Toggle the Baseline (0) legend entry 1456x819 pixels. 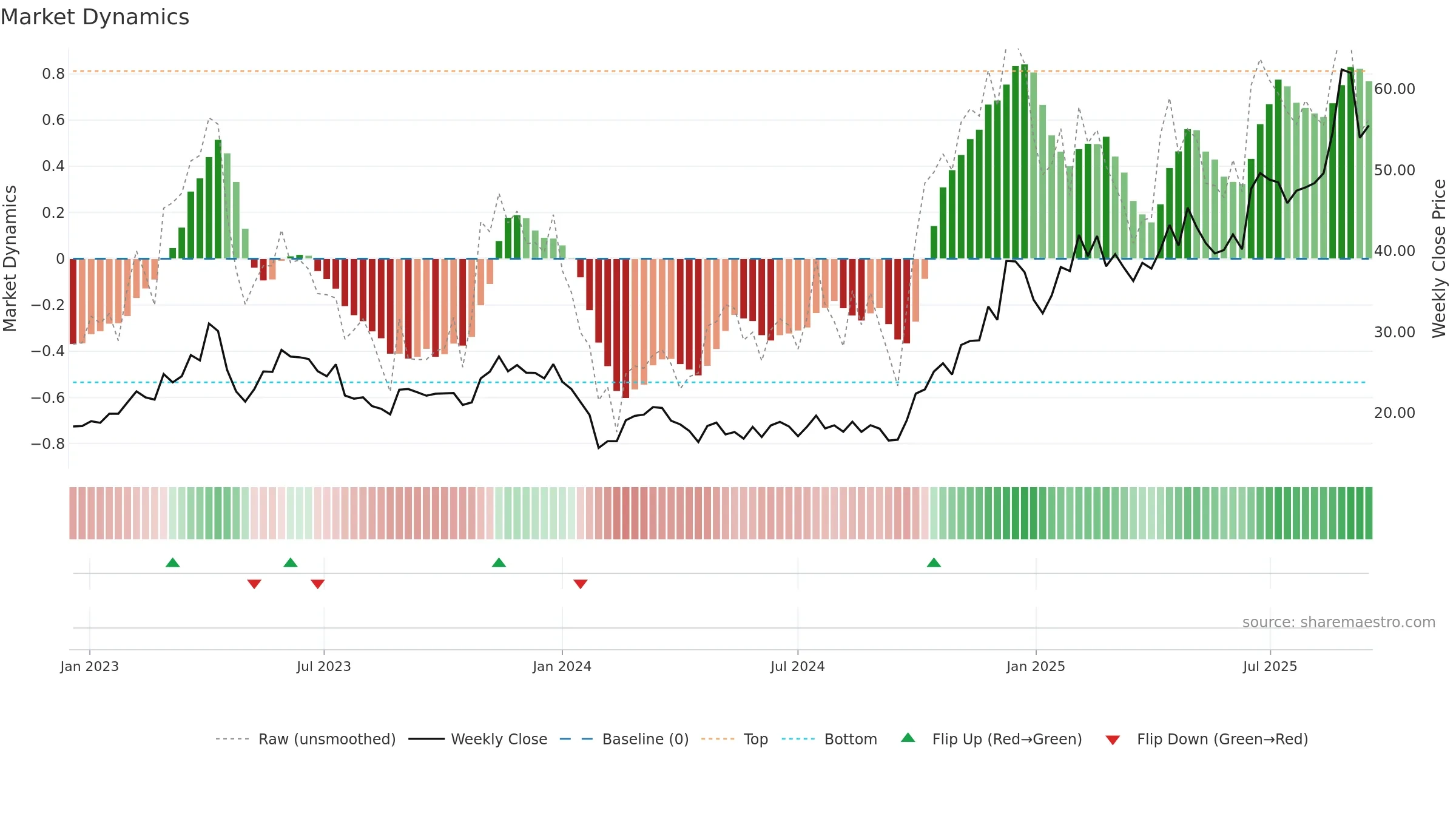624,739
